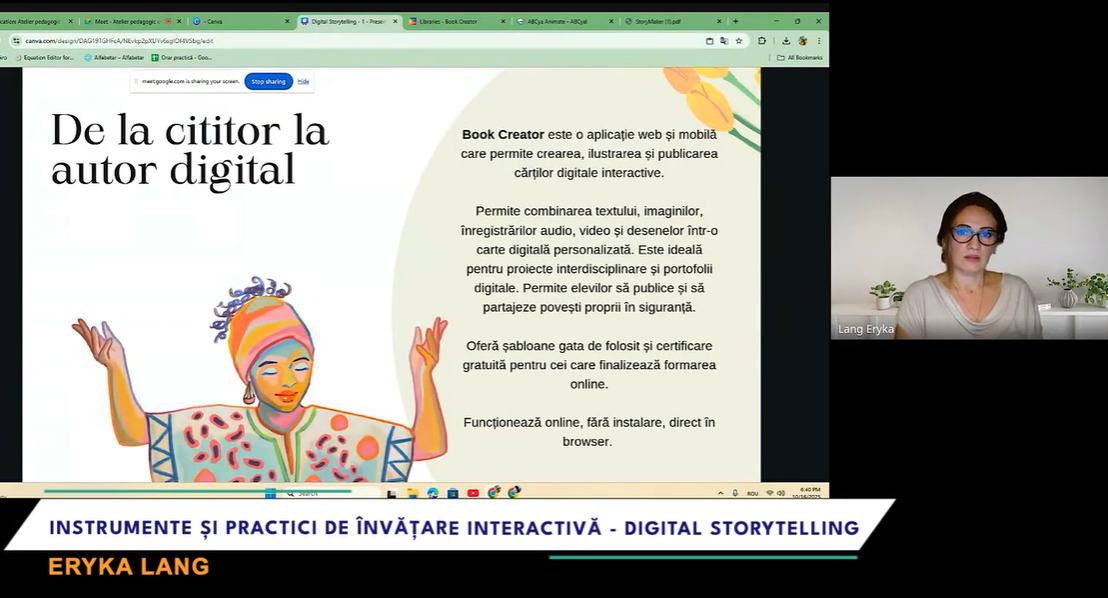Open the All Bookmarks folder
This screenshot has width=1108, height=598.
pyautogui.click(x=800, y=57)
